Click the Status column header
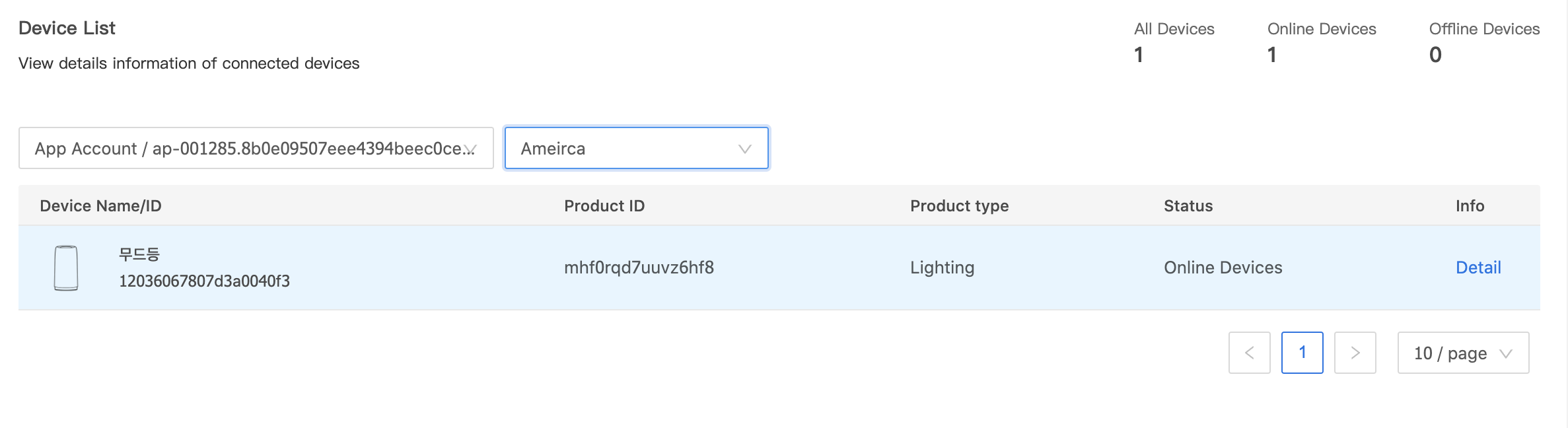Image resolution: width=1568 pixels, height=428 pixels. point(1188,206)
